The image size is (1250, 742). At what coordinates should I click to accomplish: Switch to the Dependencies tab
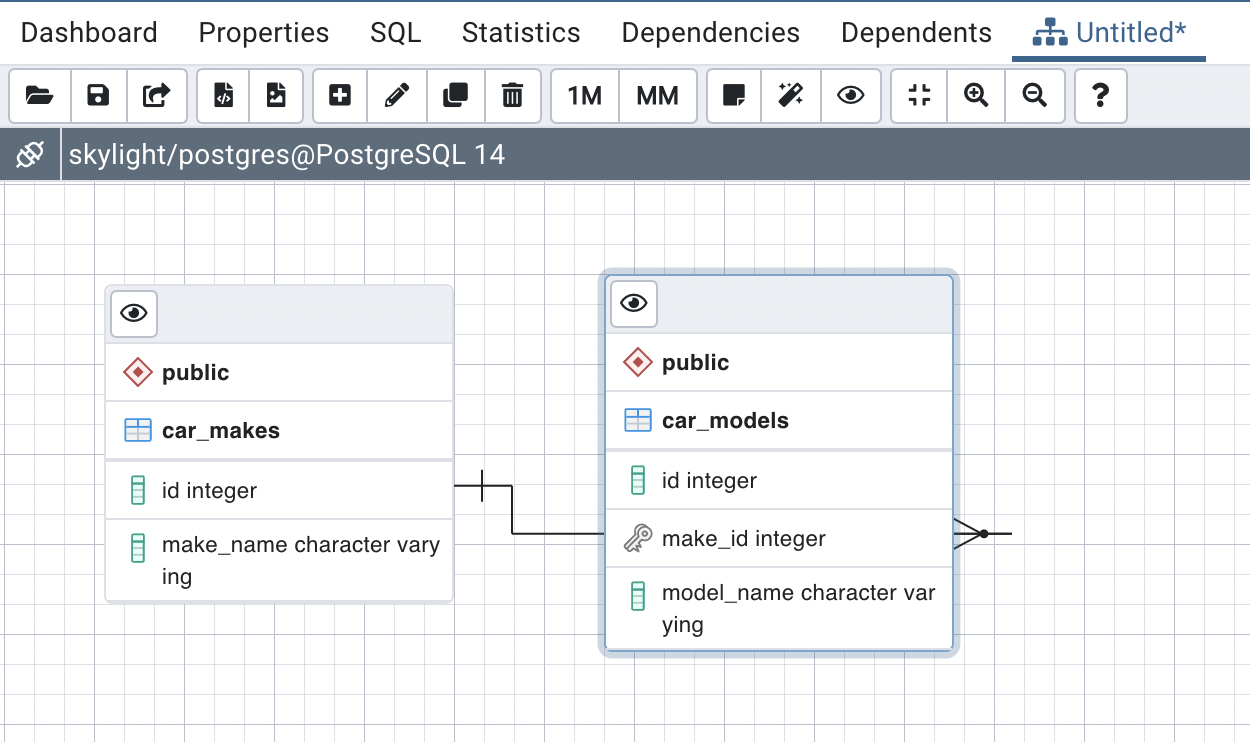[x=710, y=33]
